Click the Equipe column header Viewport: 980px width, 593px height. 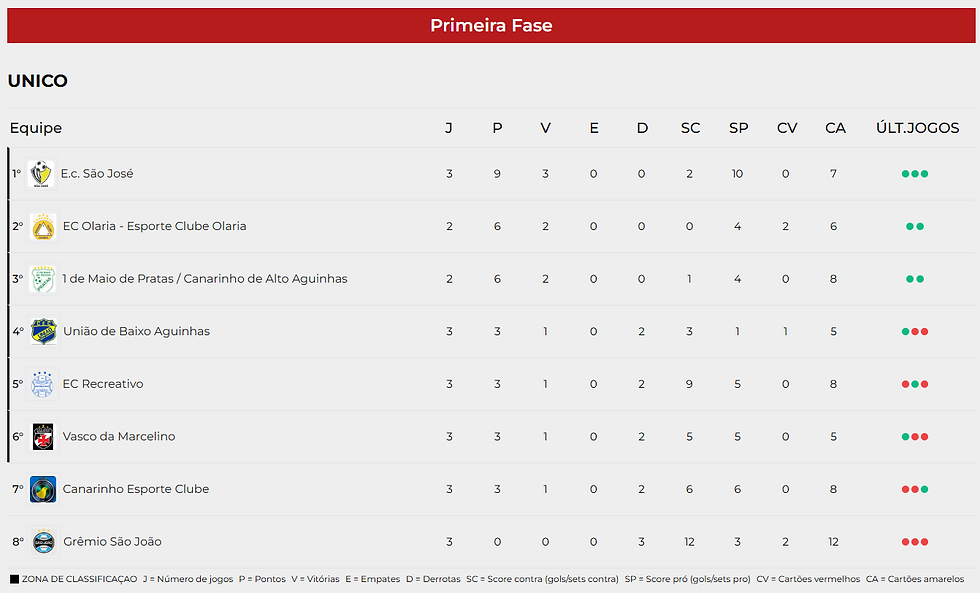click(36, 128)
